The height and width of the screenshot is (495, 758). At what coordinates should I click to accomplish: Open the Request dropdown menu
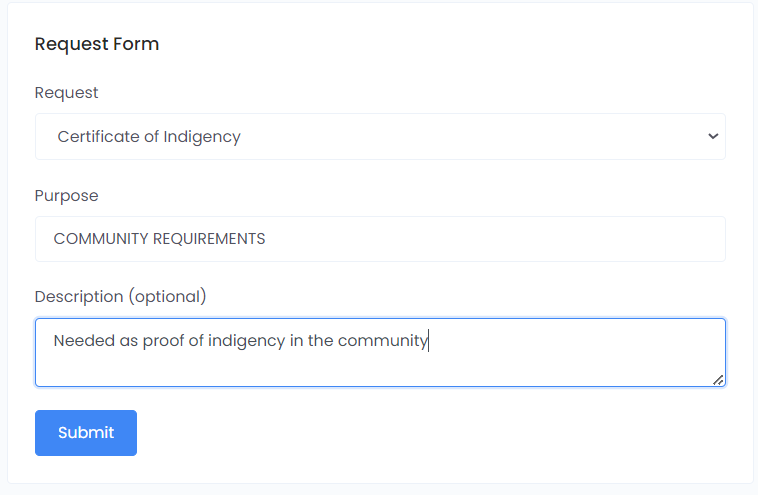tap(380, 136)
